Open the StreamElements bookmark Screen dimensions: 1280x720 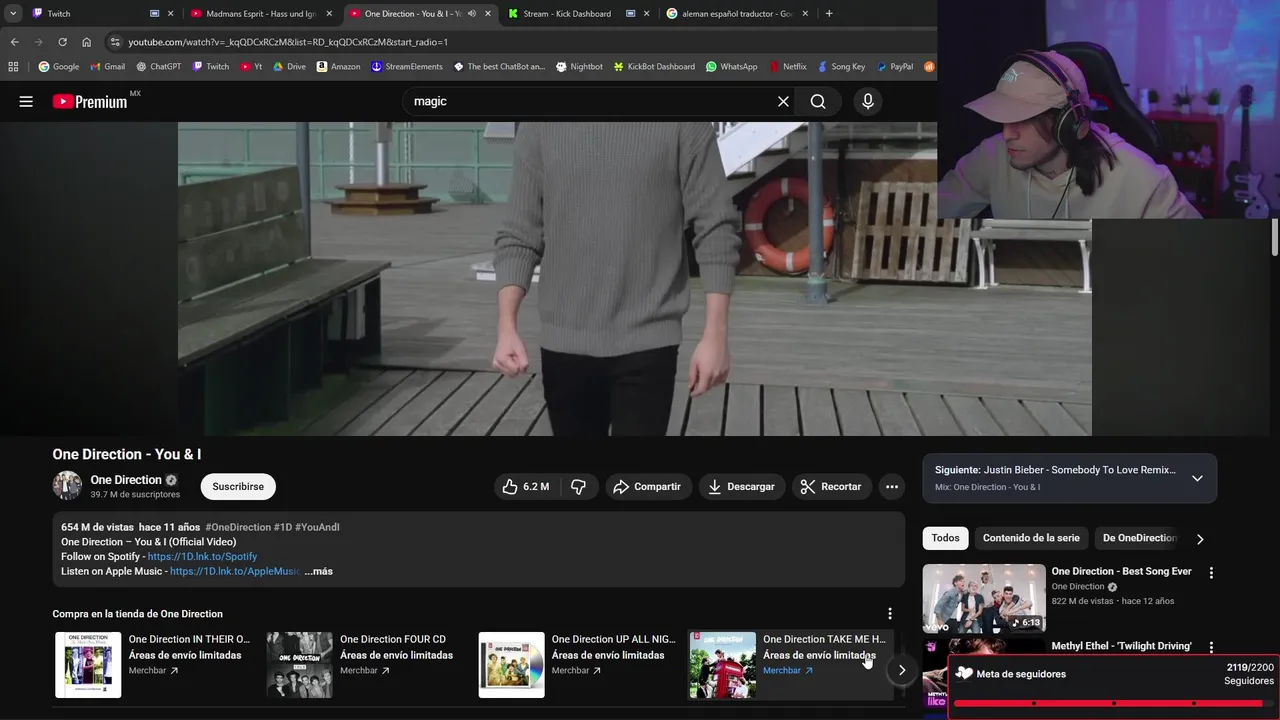(x=406, y=67)
